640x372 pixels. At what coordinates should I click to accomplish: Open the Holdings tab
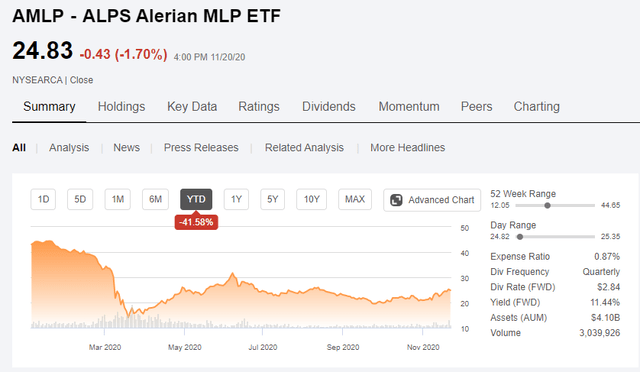click(121, 107)
